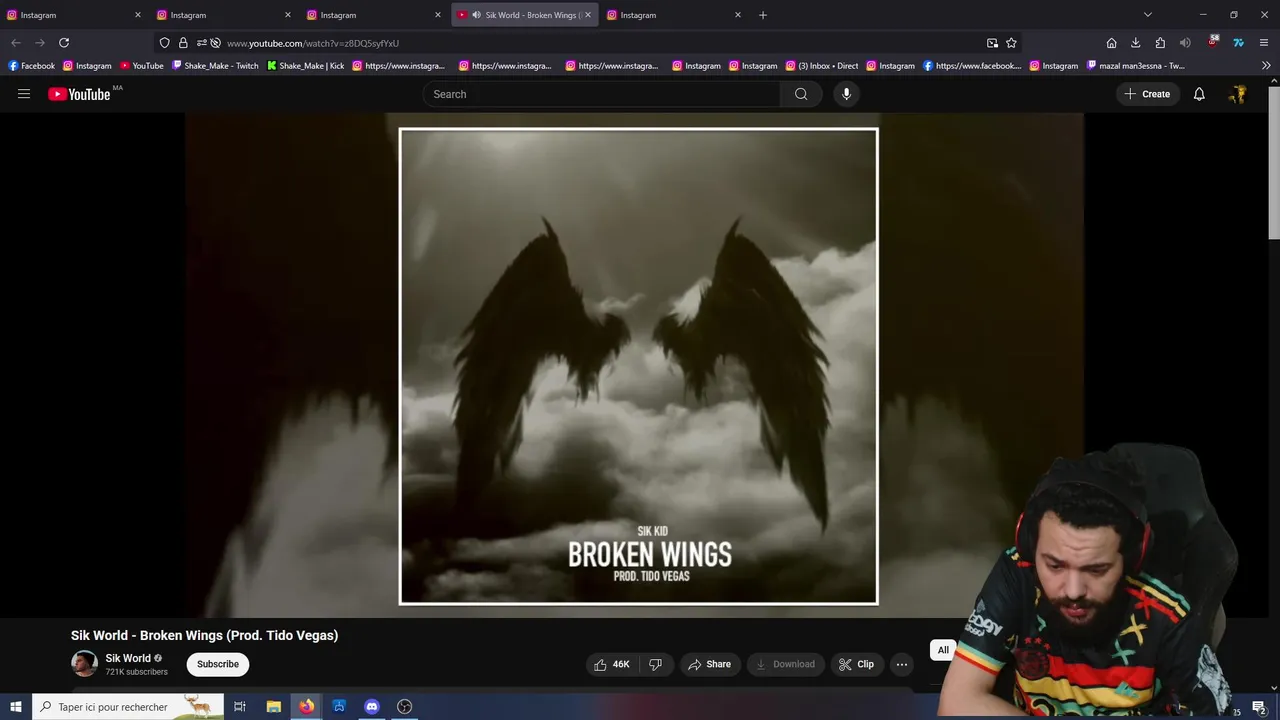
Task: Go to YouTube home via logo
Action: pyautogui.click(x=79, y=94)
